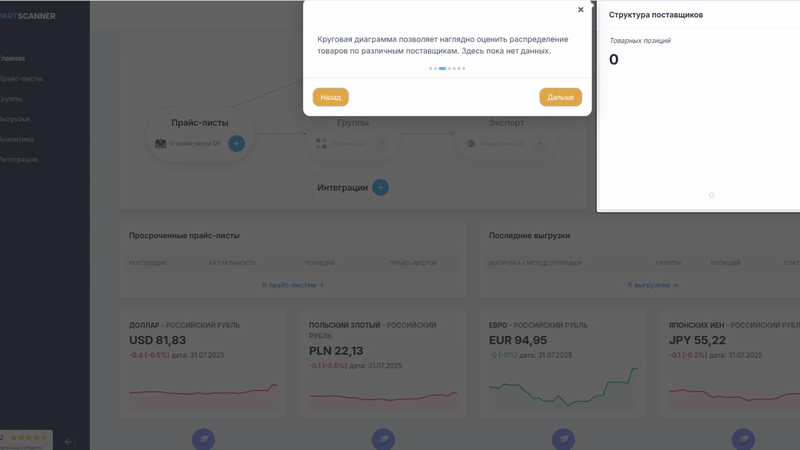Open Аналитика in the sidebar
This screenshot has height=450, width=800.
tap(16, 139)
